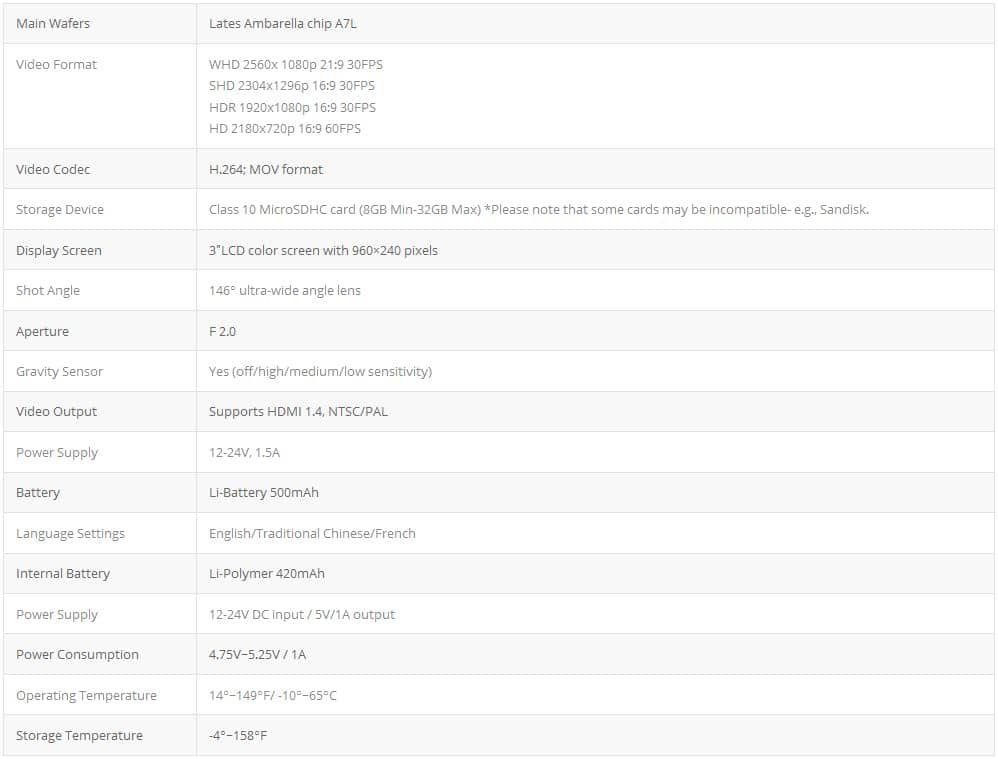Select the HD 2180x720p 60FPS line
This screenshot has width=998, height=759.
284,129
